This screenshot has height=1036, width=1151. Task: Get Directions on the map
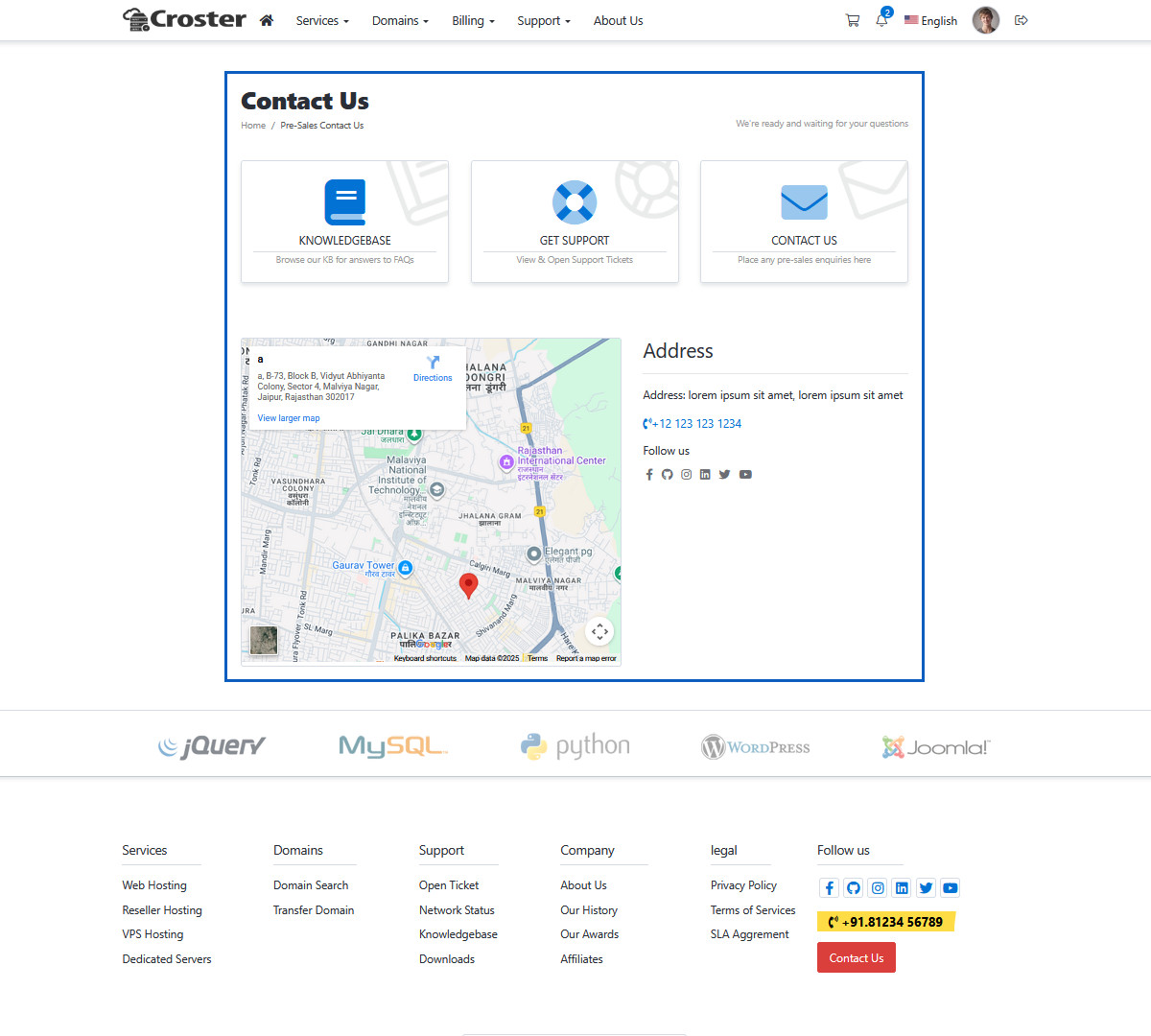[433, 368]
